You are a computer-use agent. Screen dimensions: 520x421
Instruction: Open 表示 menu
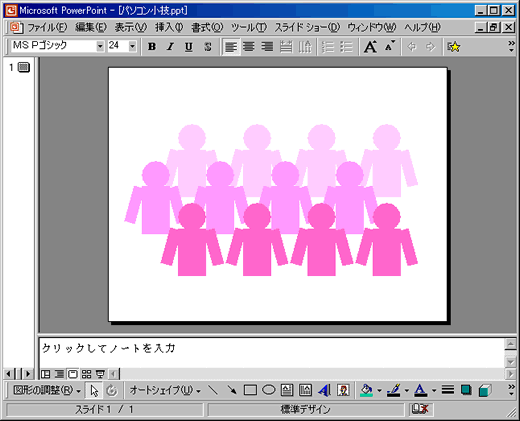pyautogui.click(x=131, y=27)
